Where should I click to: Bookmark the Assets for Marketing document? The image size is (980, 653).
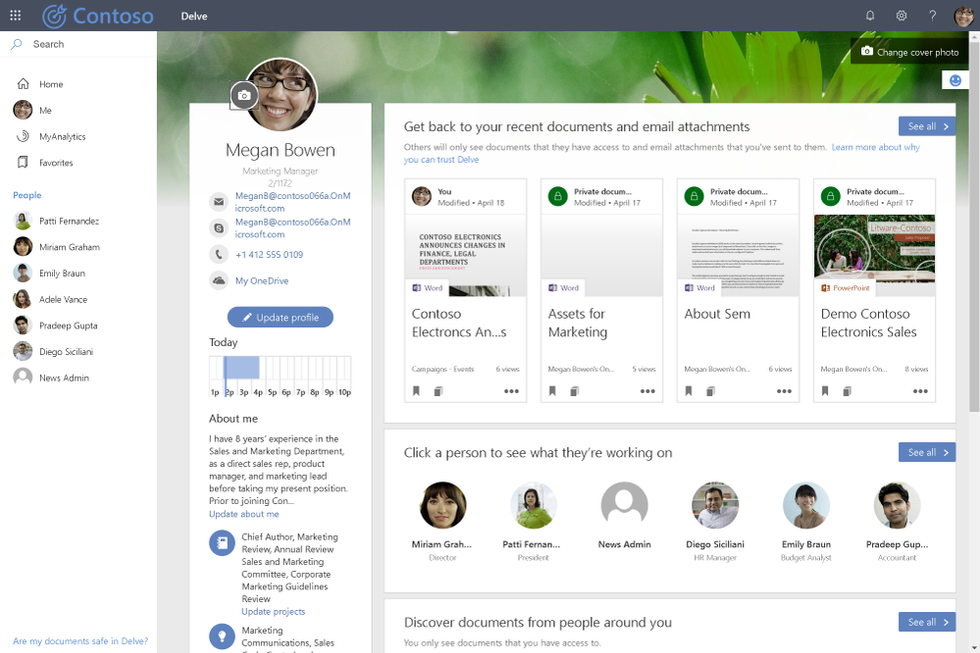point(552,391)
